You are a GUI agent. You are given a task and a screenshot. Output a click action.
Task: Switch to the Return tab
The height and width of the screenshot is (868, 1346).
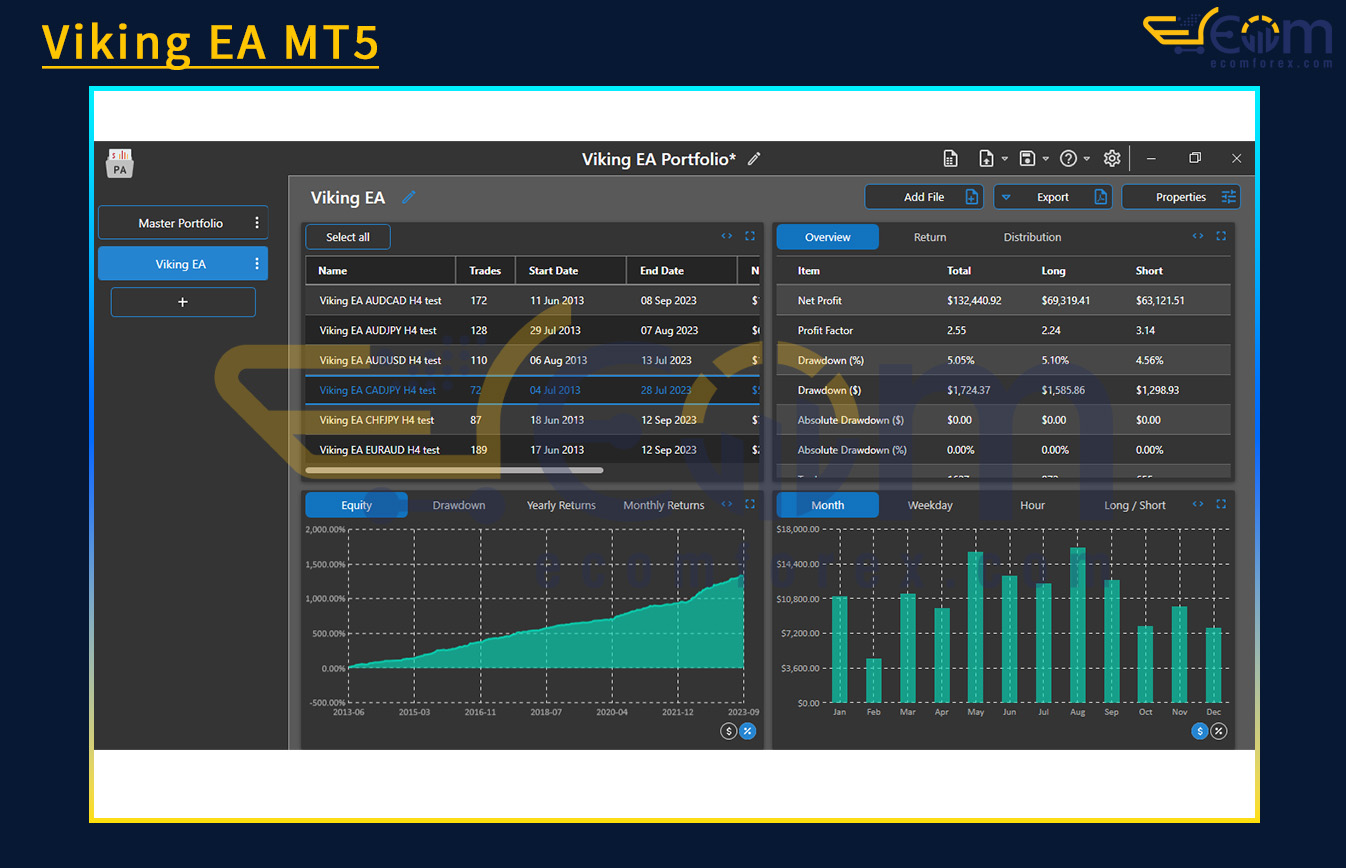[930, 237]
